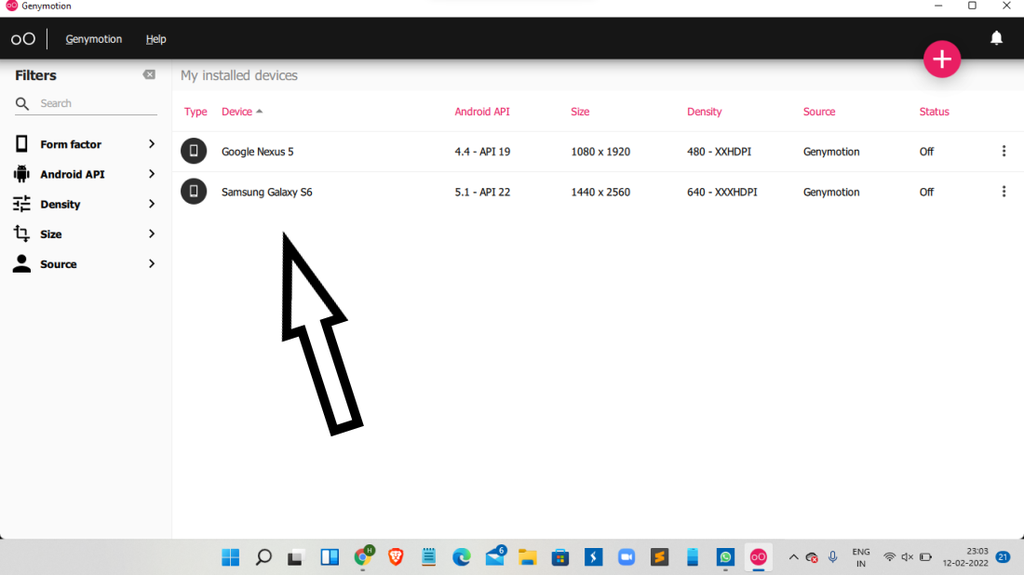Image resolution: width=1024 pixels, height=575 pixels.
Task: Open Task View on the taskbar
Action: point(296,557)
